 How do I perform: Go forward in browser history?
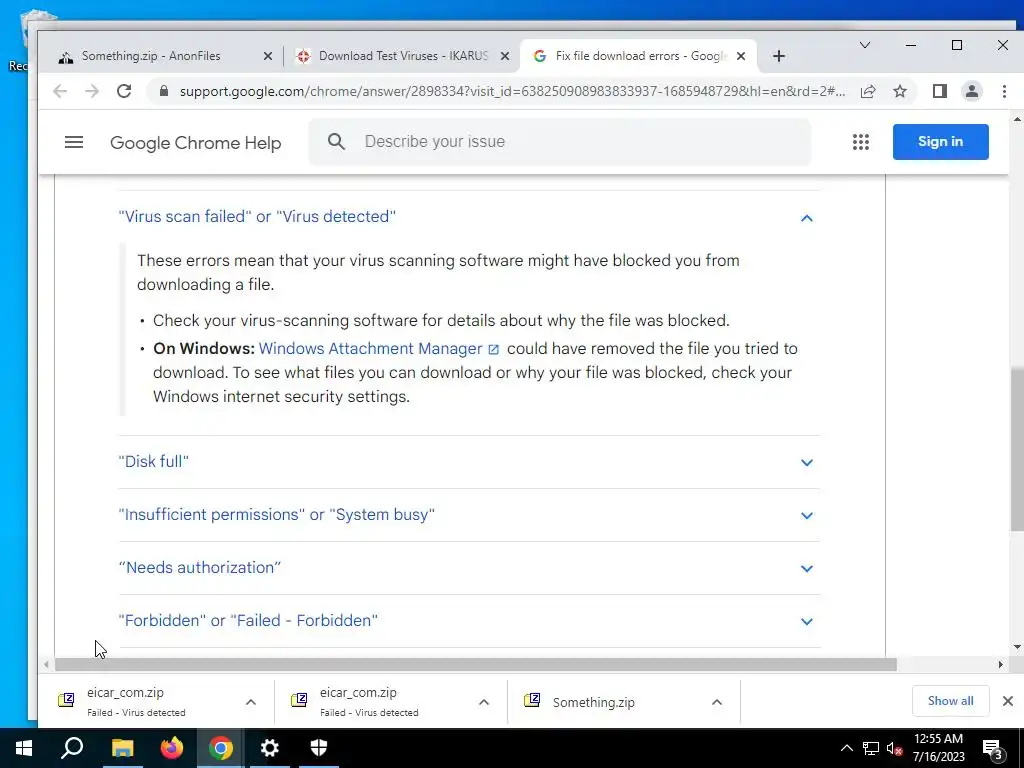[92, 91]
